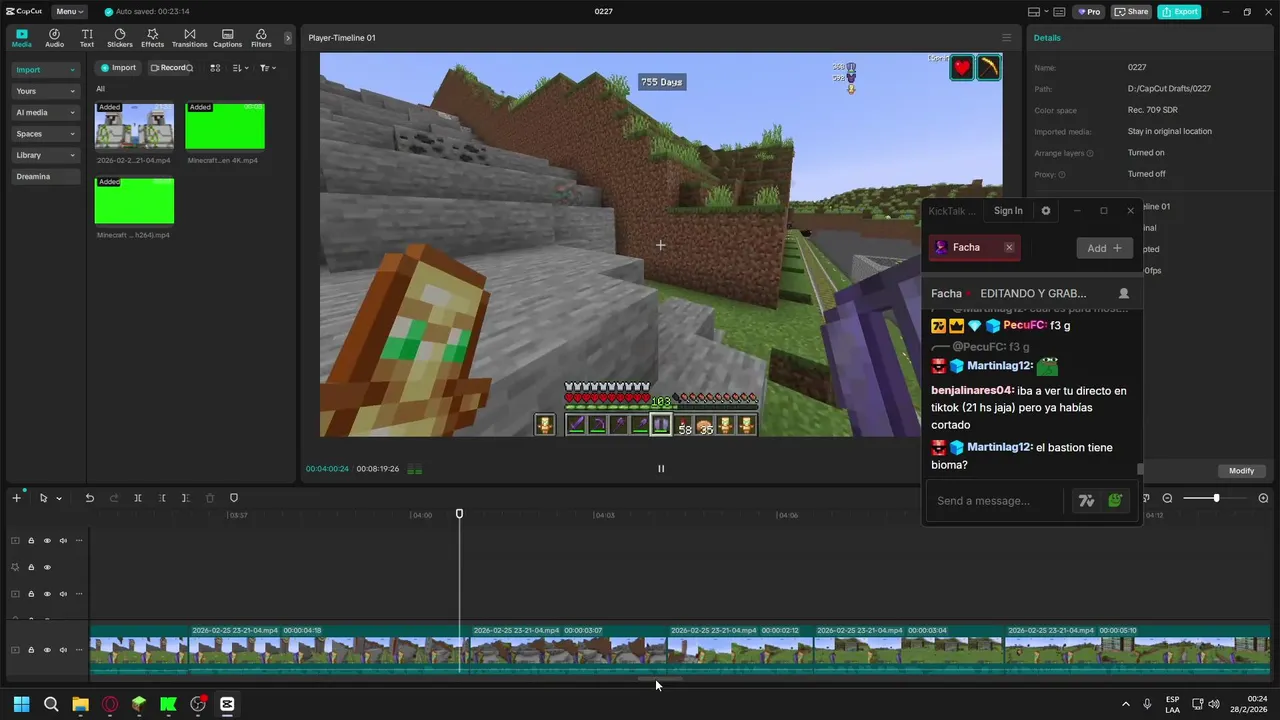Click the Delete right trim tool

click(x=186, y=498)
